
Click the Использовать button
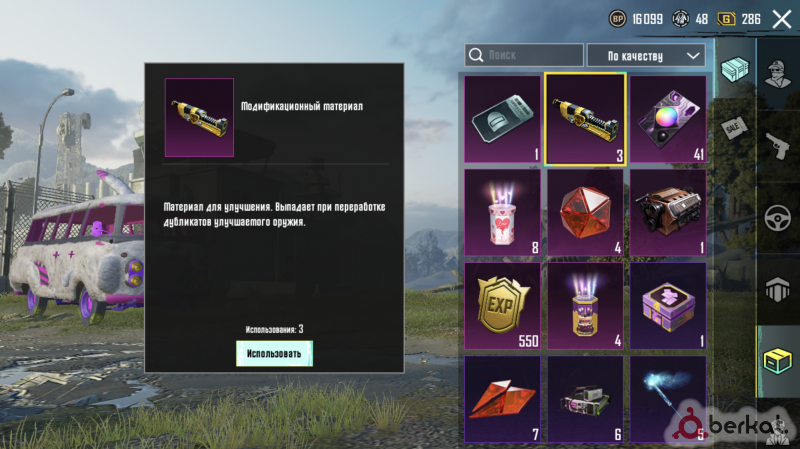tap(274, 354)
